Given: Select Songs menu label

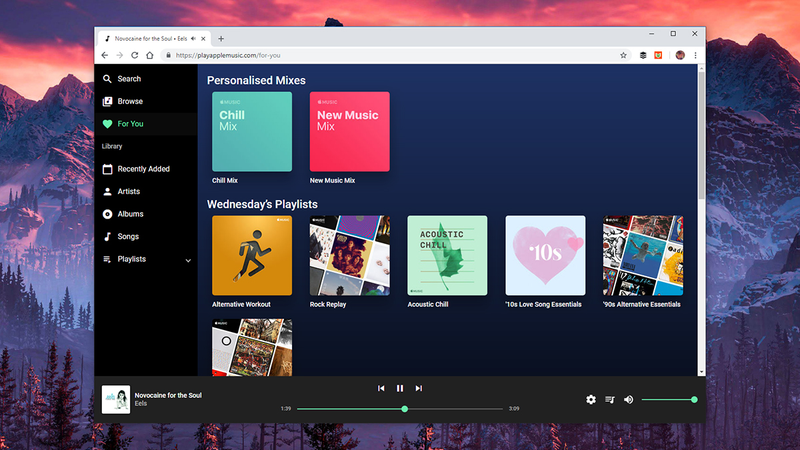Looking at the screenshot, I should [128, 237].
